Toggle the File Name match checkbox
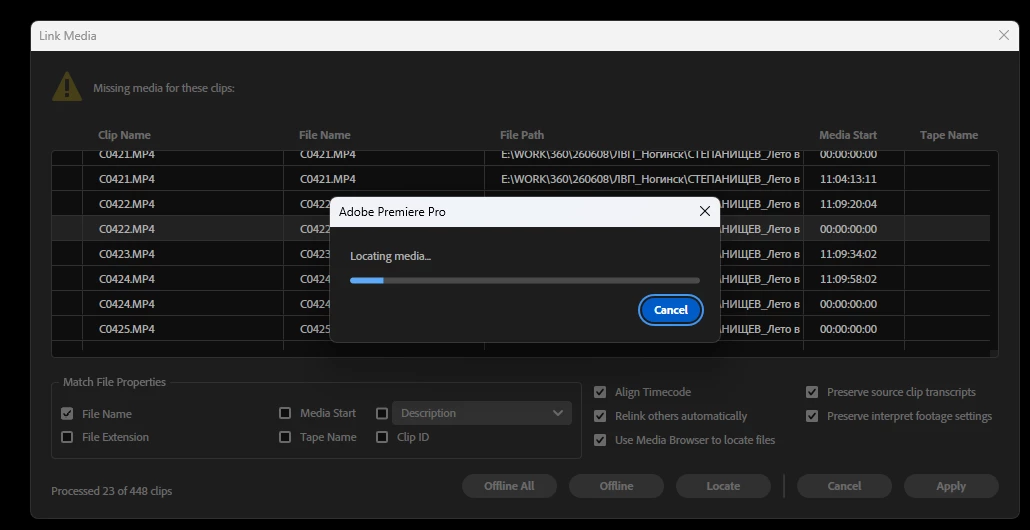Viewport: 1030px width, 530px height. point(67,414)
